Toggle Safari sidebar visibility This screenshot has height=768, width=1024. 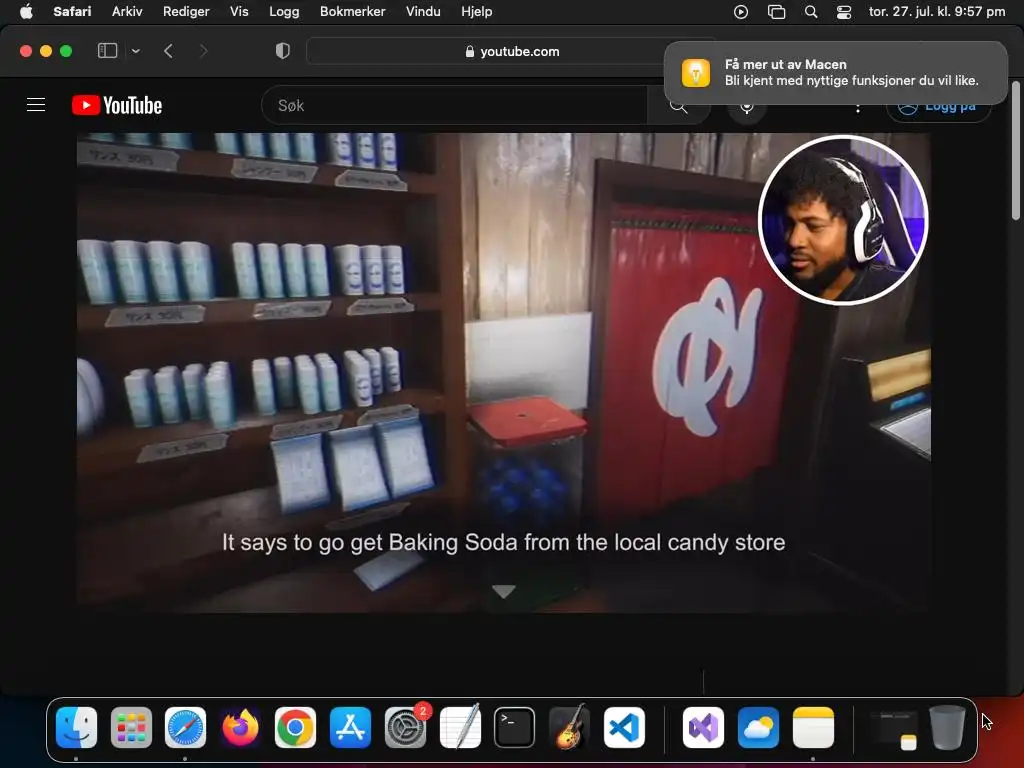pyautogui.click(x=107, y=51)
